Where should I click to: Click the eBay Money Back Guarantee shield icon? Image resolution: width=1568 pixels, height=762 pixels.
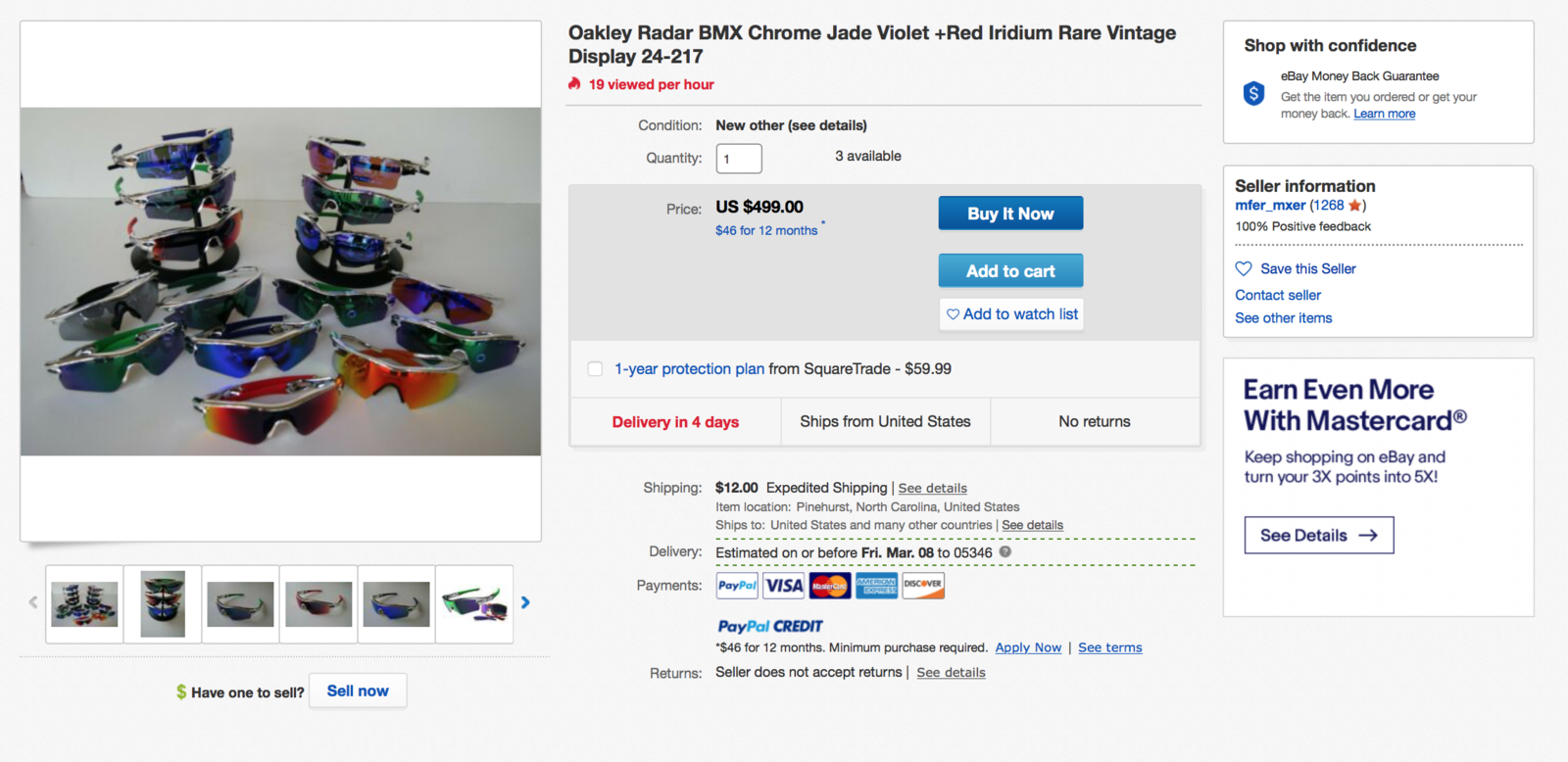(1253, 94)
